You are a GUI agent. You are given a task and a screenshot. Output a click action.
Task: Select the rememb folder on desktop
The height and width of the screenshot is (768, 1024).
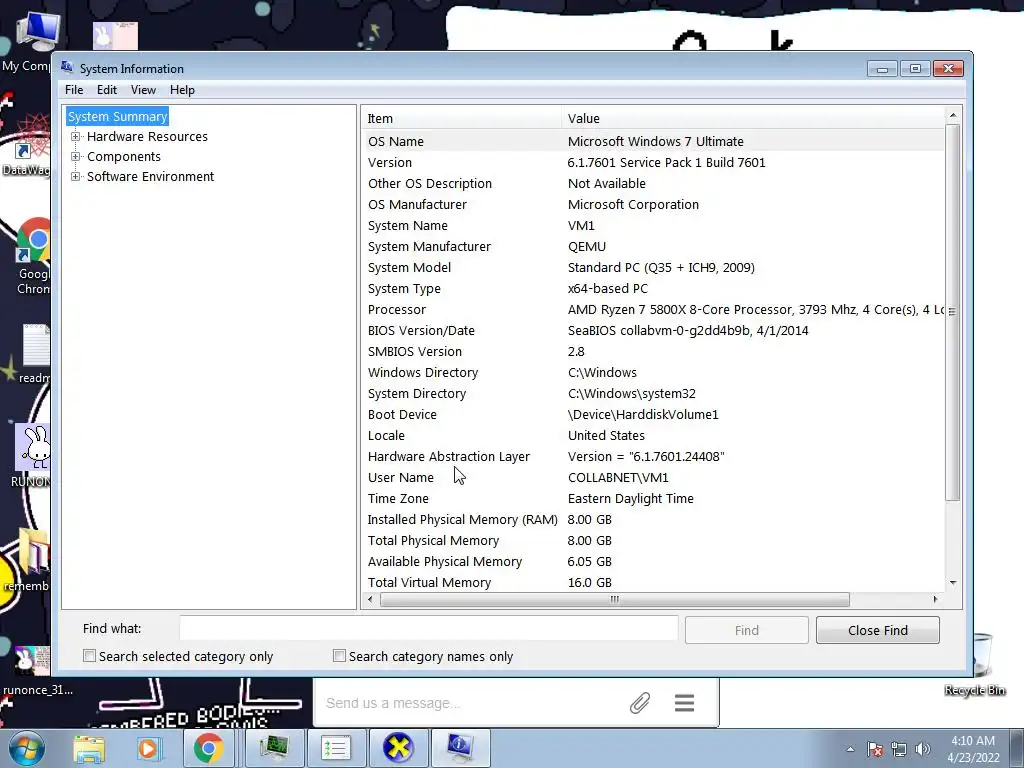pos(27,560)
